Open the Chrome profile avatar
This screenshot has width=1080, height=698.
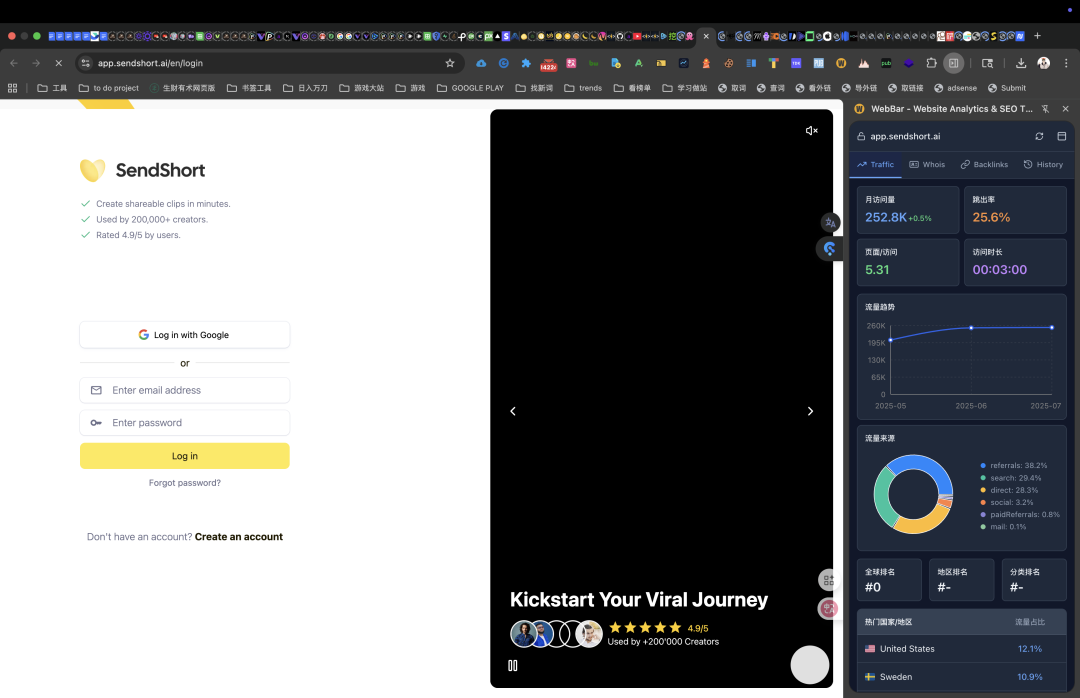[1043, 63]
